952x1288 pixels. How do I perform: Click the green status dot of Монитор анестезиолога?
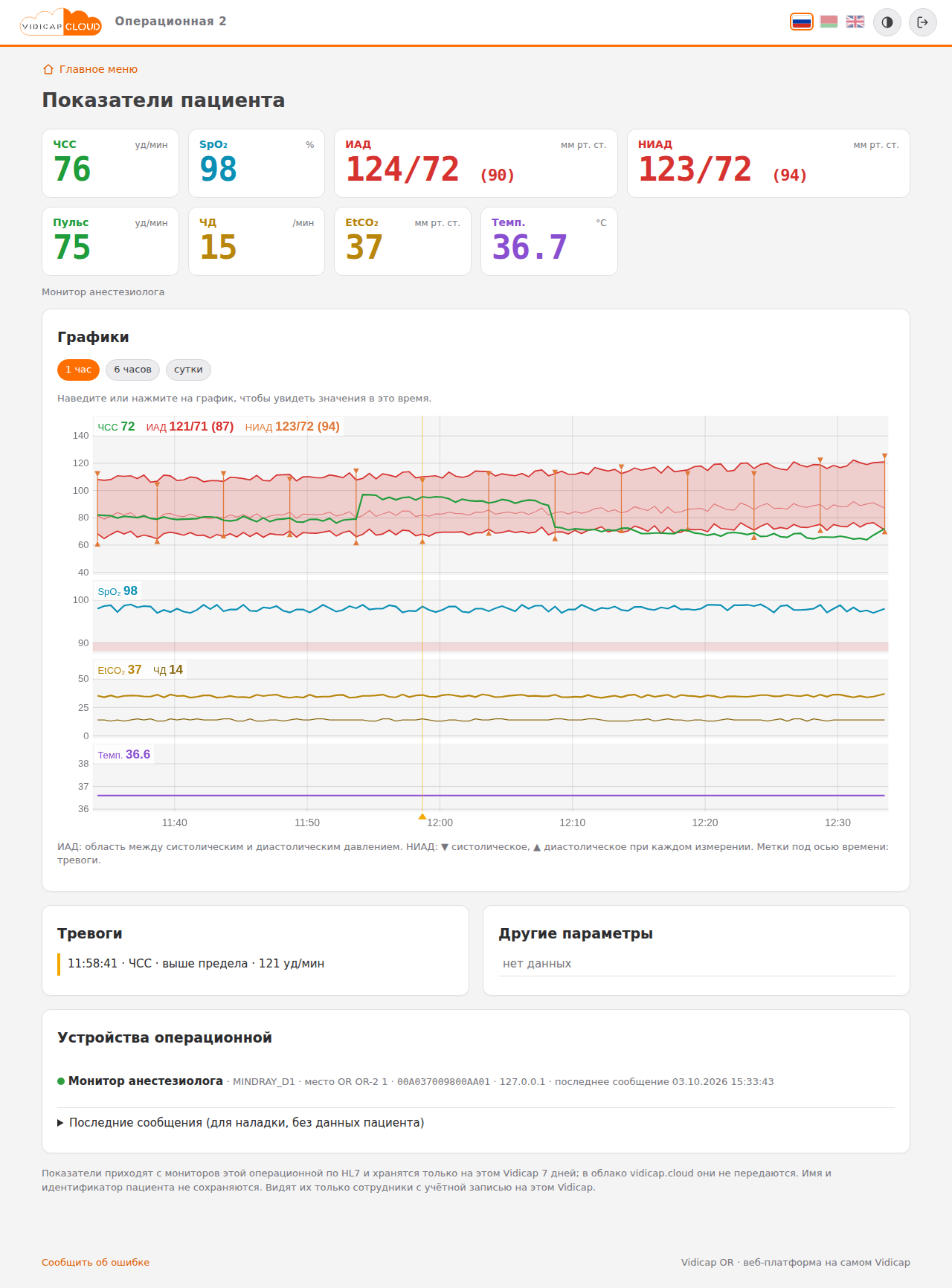[61, 1081]
